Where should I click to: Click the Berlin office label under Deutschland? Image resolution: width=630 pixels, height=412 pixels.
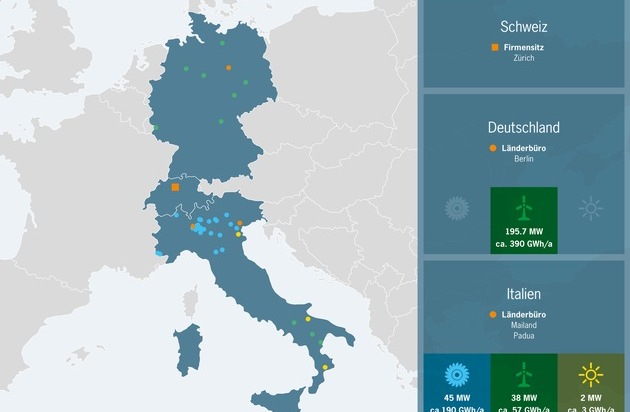[524, 159]
